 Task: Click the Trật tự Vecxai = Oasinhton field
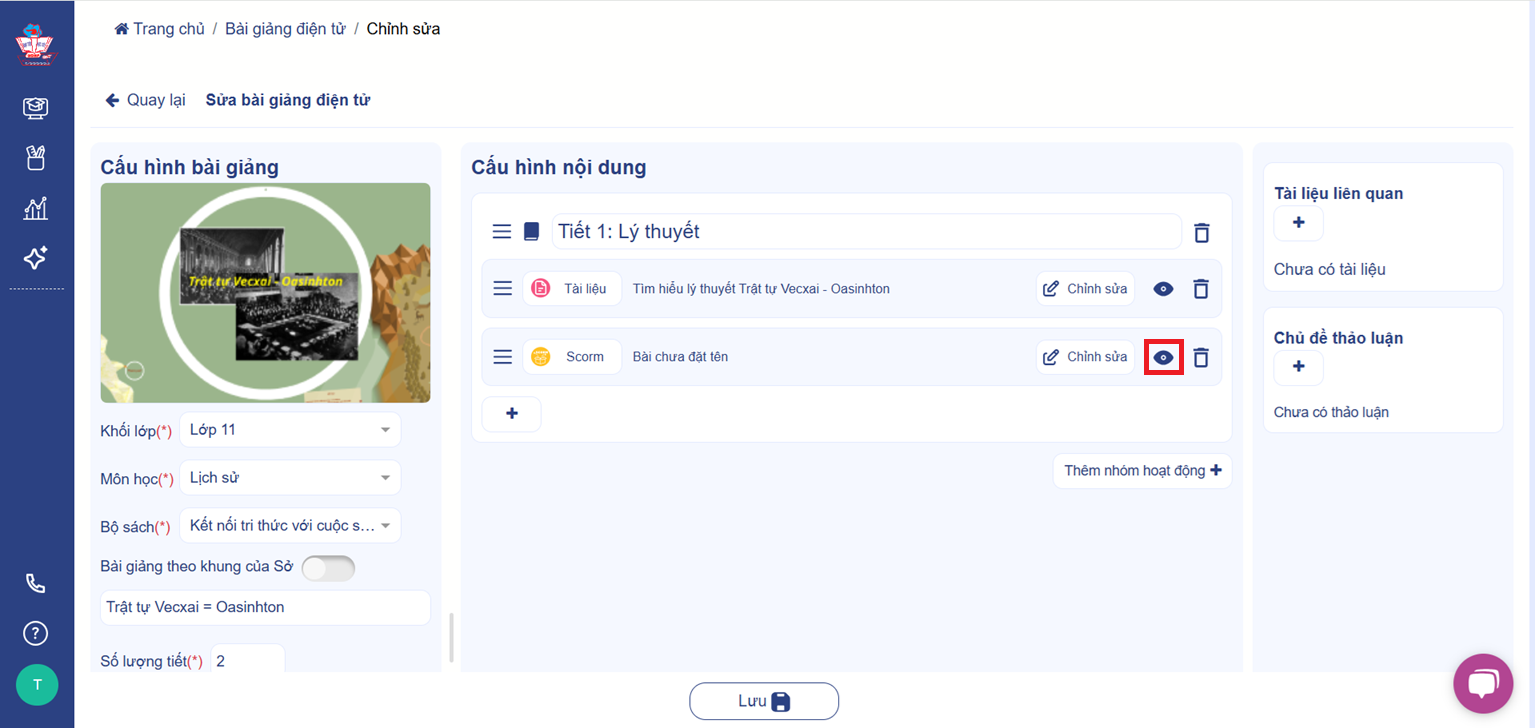click(266, 608)
